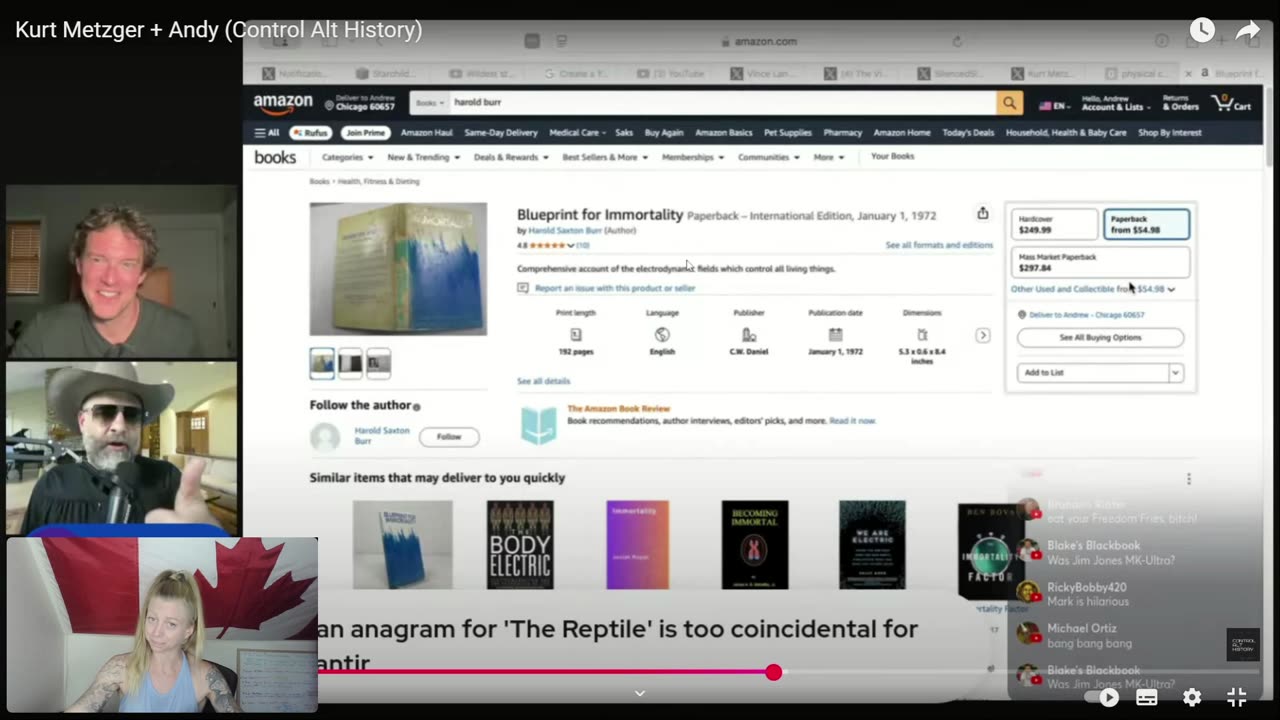This screenshot has height=720, width=1280.
Task: Select the Mass Market Paperback $297.84 format
Action: click(1100, 262)
